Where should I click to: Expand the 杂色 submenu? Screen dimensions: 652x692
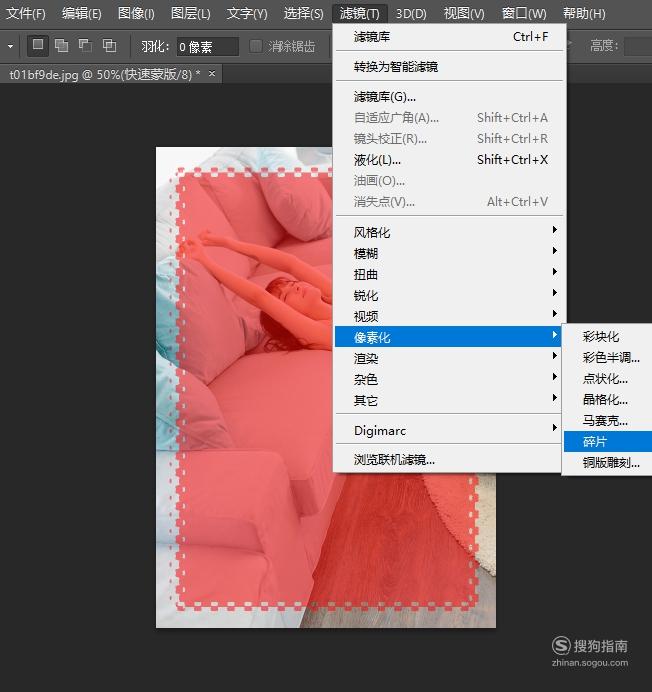(x=449, y=379)
